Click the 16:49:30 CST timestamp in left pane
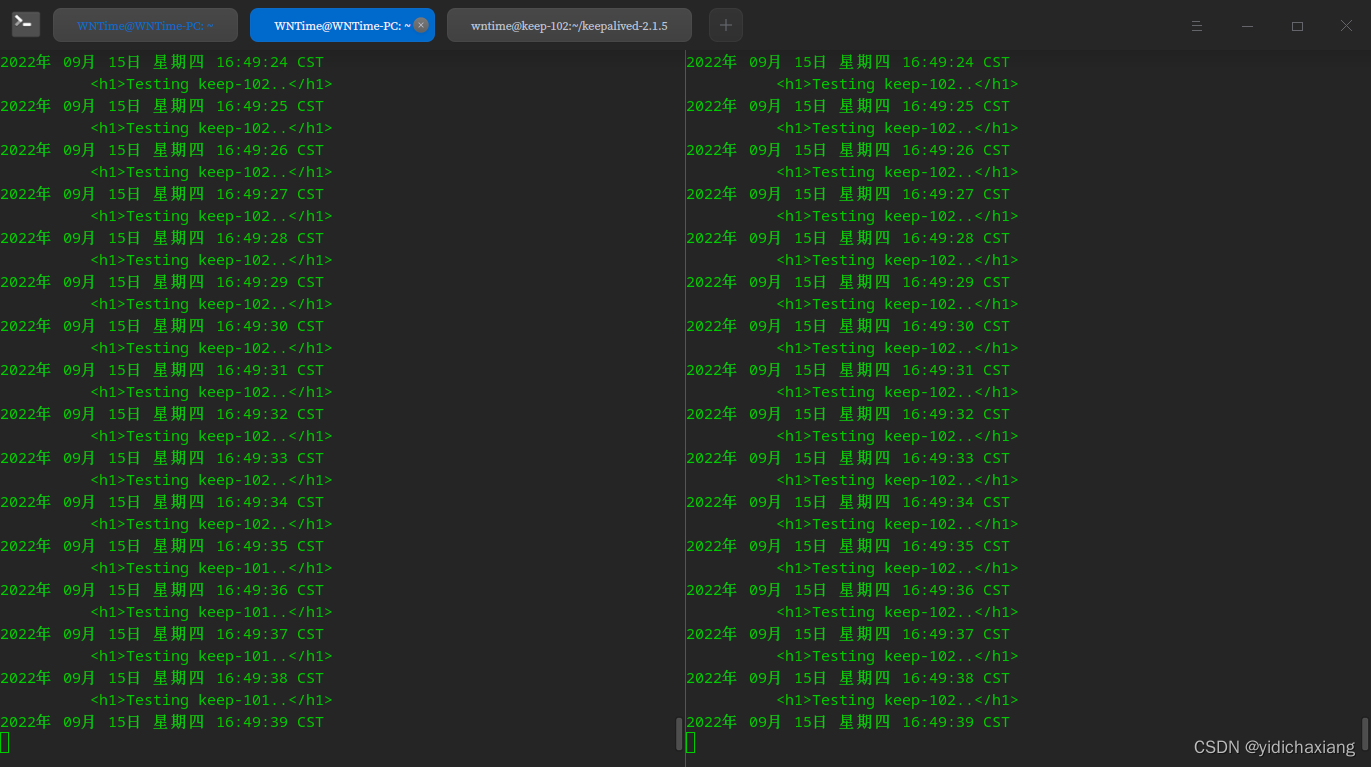This screenshot has width=1371, height=767. (270, 326)
